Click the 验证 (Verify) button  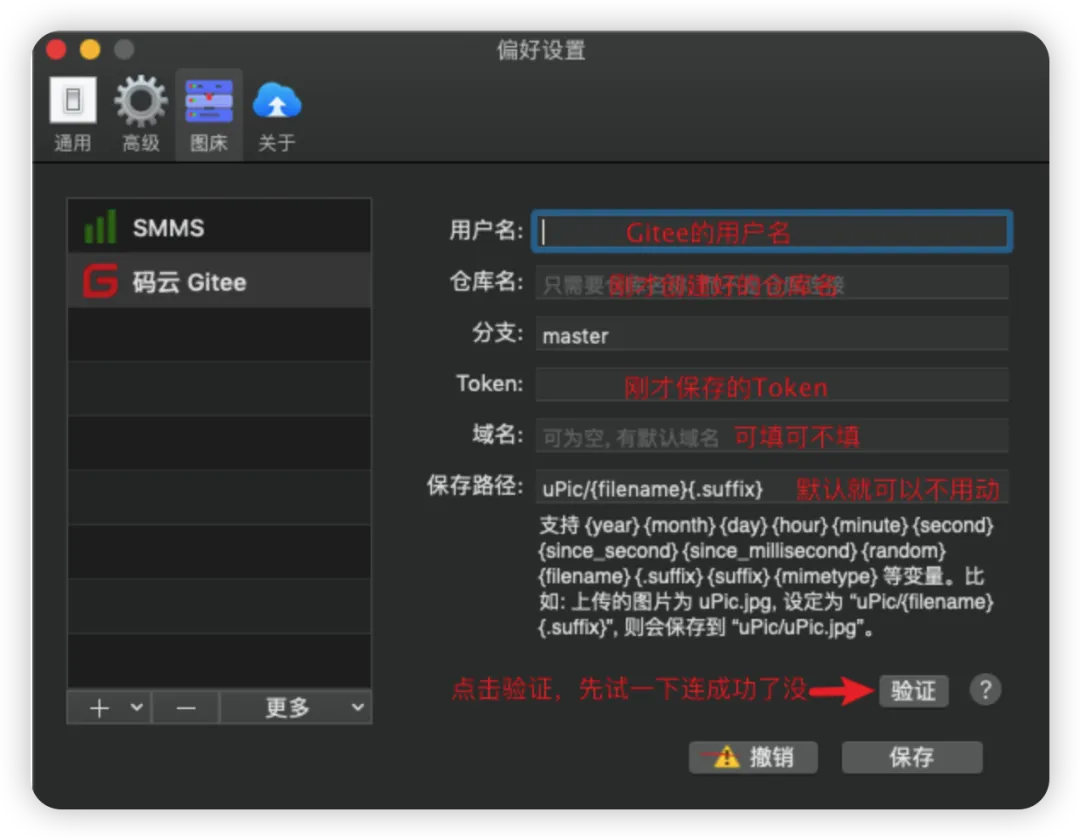pos(913,691)
